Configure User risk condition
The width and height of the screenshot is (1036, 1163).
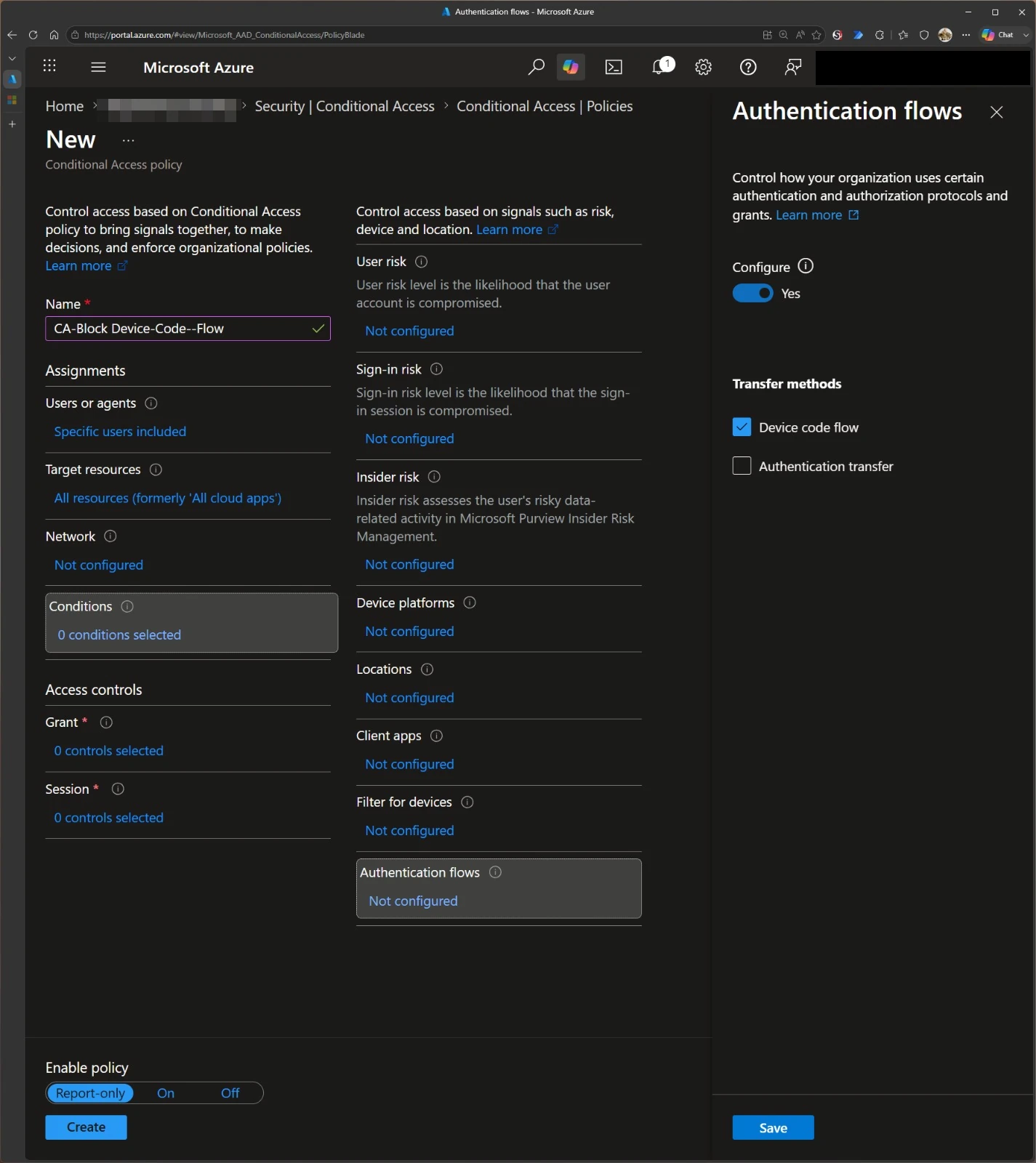click(409, 331)
